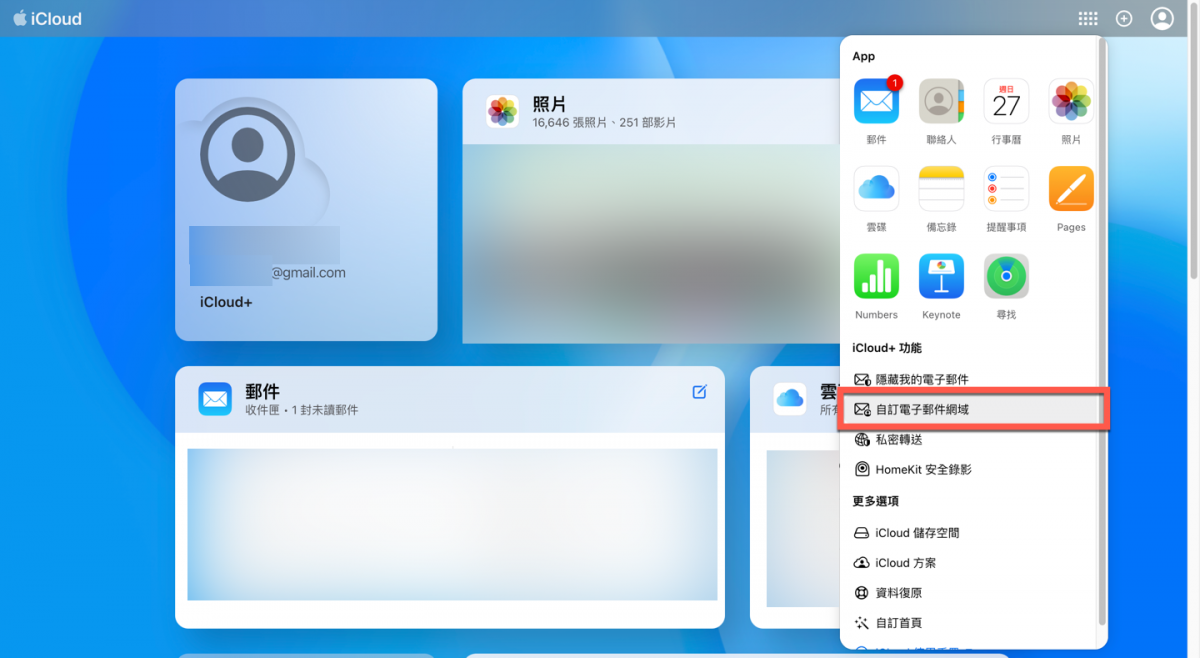Screen dimensions: 1200x658
Task: Click the 收件匣 unread mail text
Action: click(x=302, y=410)
